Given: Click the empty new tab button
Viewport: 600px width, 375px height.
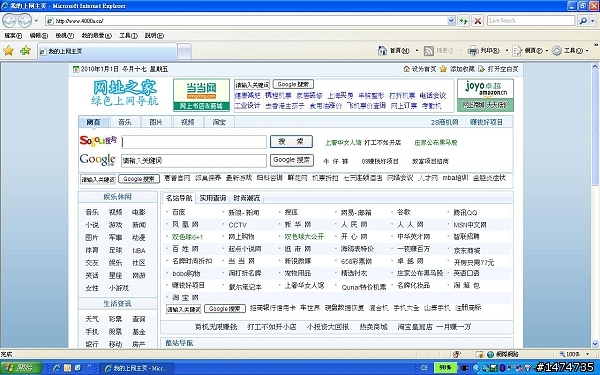Looking at the screenshot, I should tap(184, 51).
